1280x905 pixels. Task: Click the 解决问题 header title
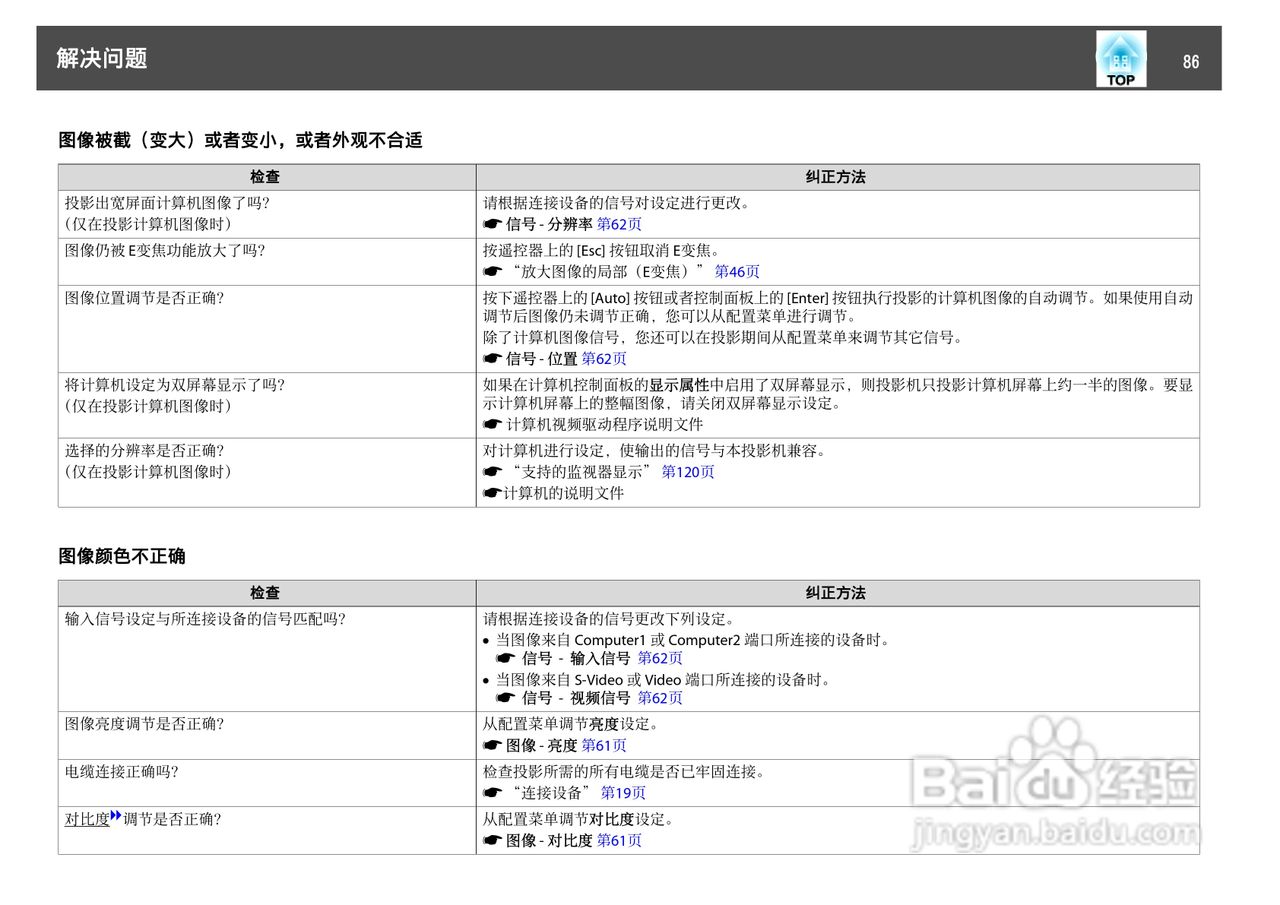click(102, 58)
